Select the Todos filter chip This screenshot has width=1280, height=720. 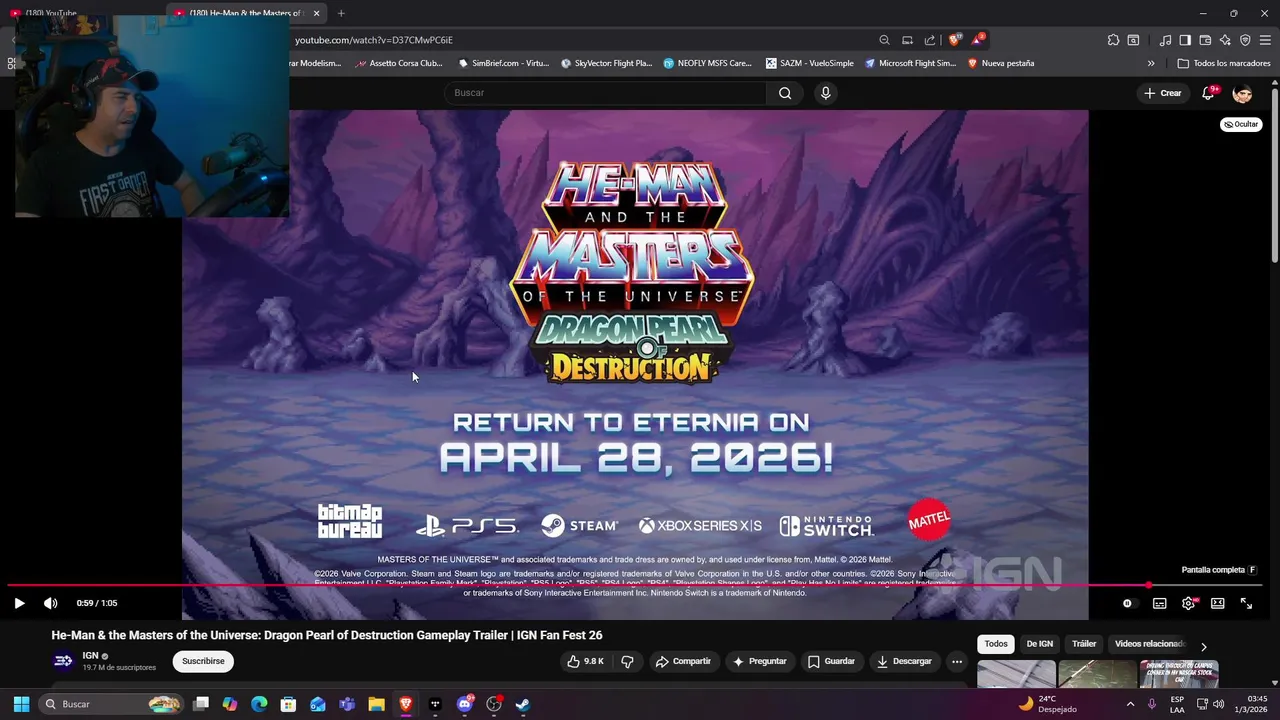(x=996, y=644)
